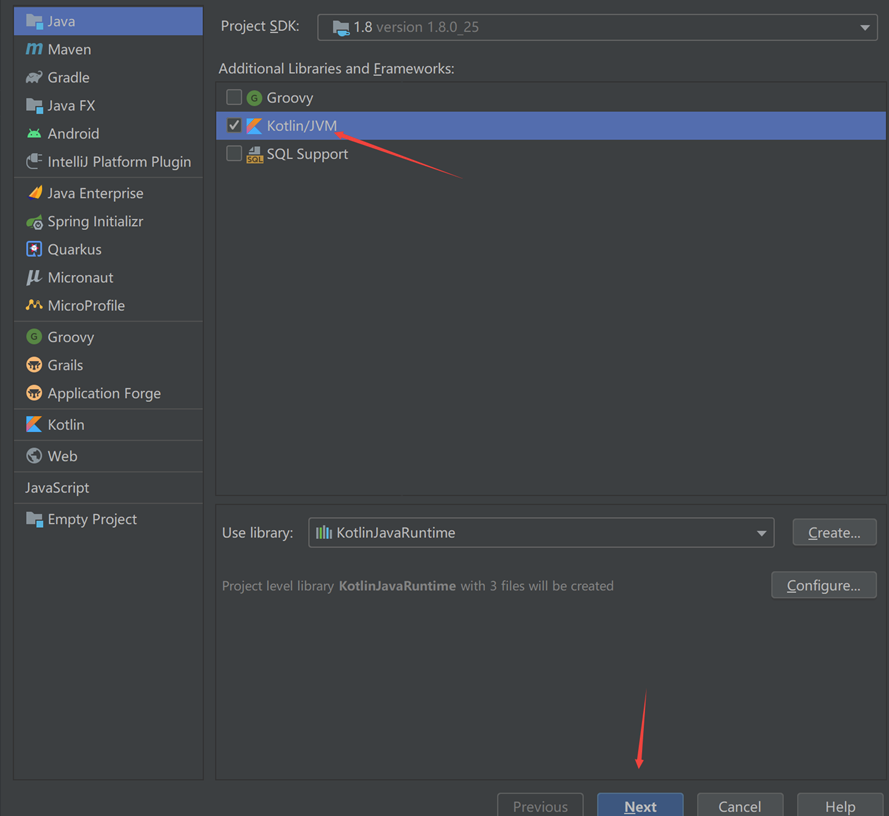This screenshot has width=889, height=816.
Task: Select Empty Project type
Action: coord(108,519)
